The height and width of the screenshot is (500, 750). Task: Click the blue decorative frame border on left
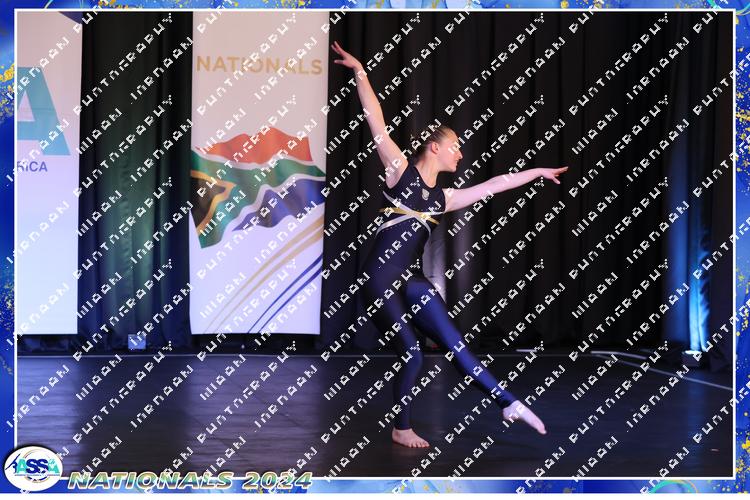click(x=6, y=250)
